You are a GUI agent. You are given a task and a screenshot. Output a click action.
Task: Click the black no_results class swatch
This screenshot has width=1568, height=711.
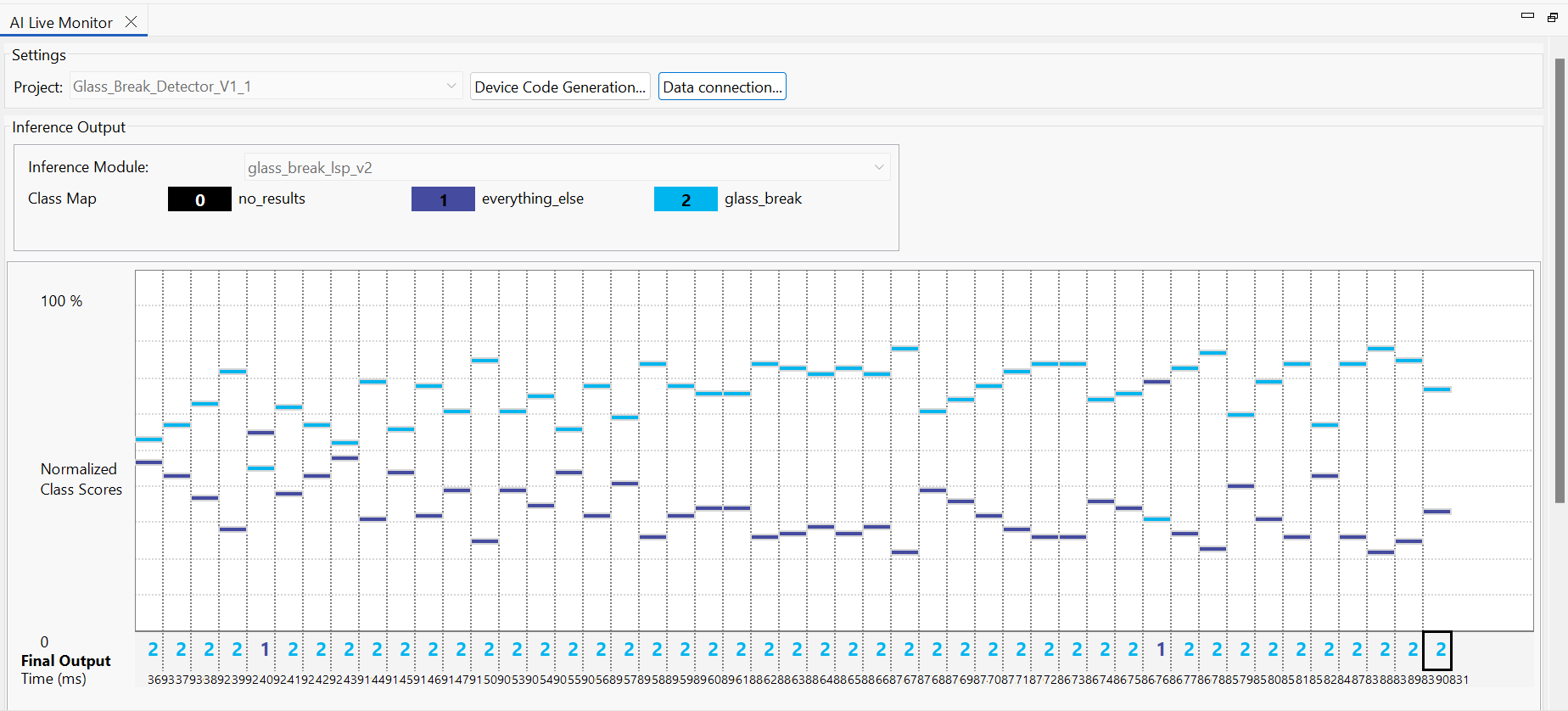click(x=199, y=199)
